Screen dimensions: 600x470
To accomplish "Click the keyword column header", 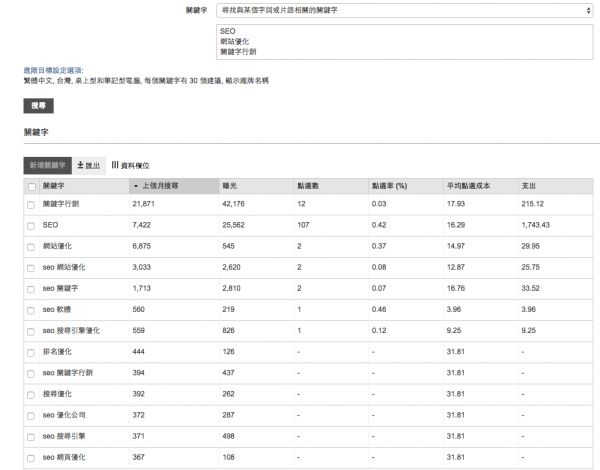I will 84,186.
